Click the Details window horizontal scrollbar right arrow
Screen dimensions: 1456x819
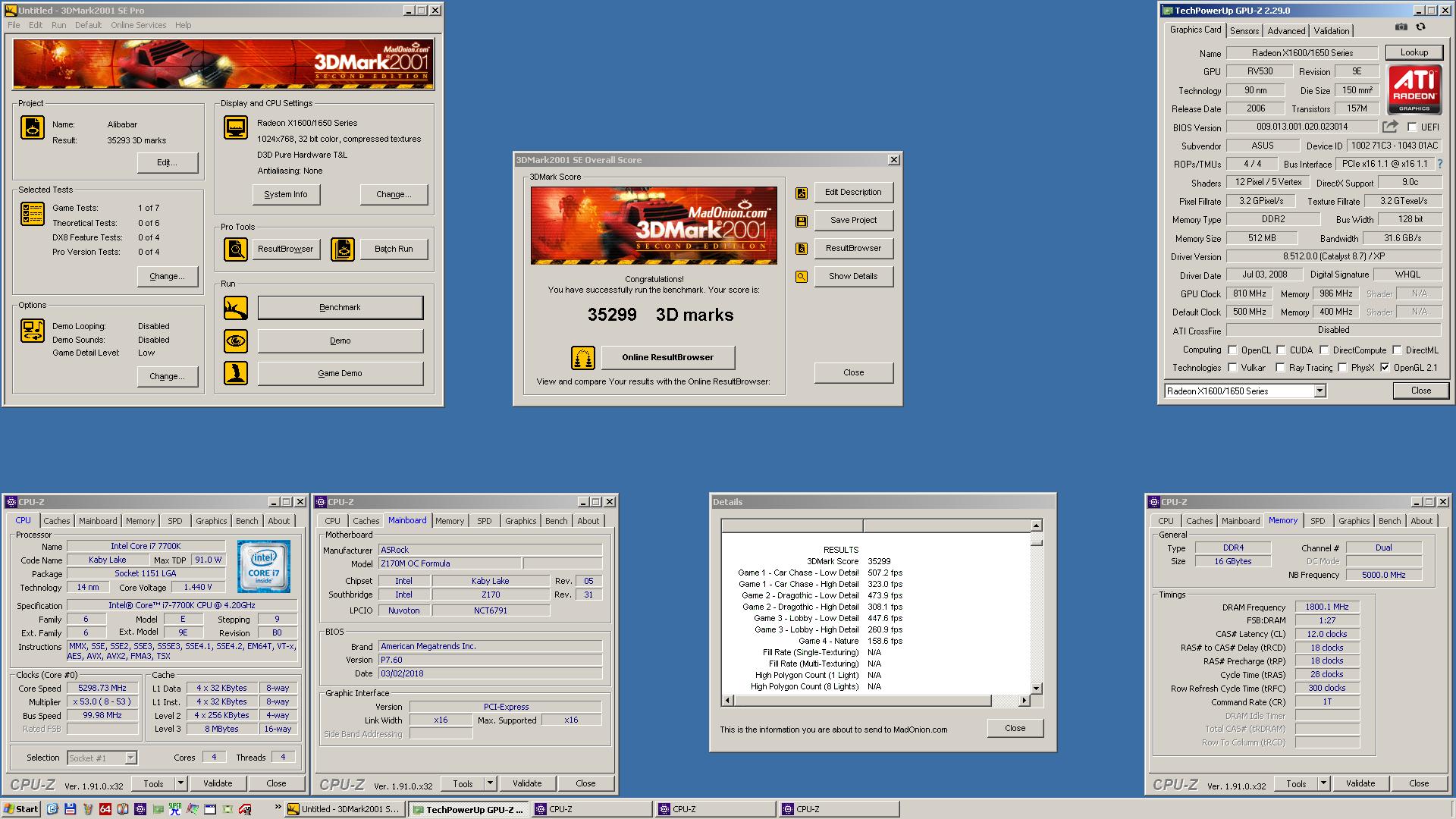[1024, 700]
